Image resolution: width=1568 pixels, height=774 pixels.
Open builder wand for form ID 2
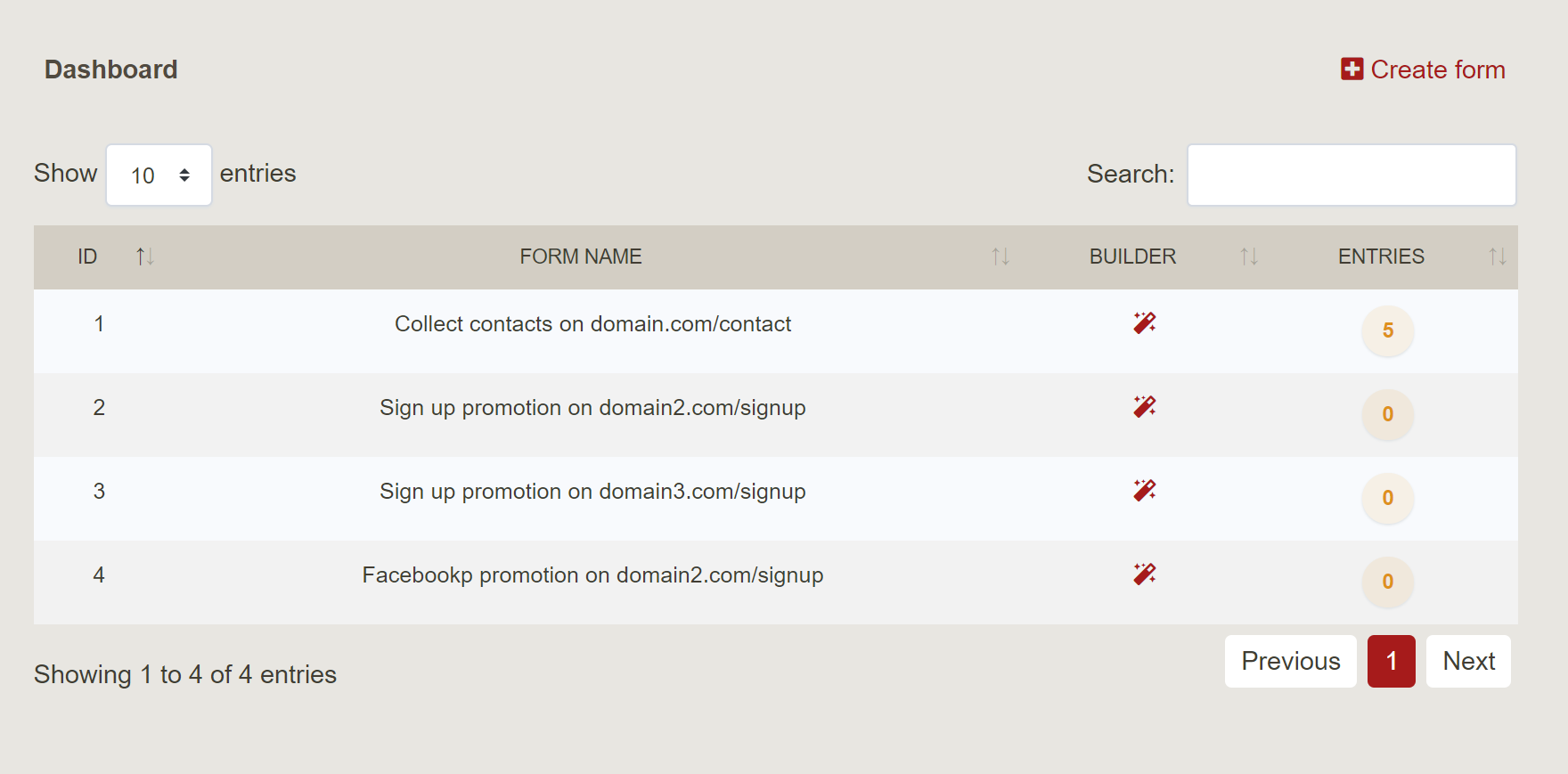tap(1144, 406)
